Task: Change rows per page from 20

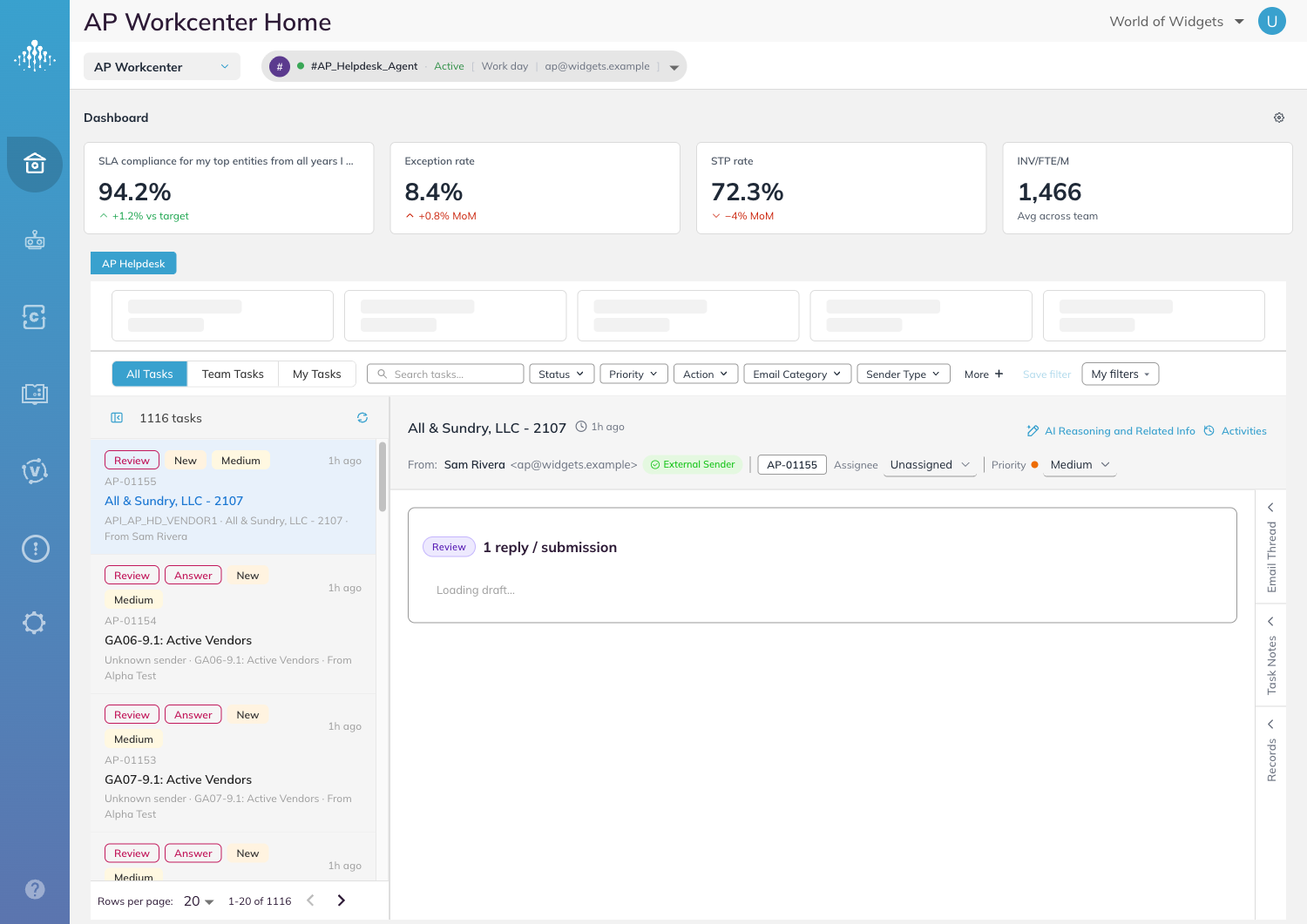Action: pos(199,901)
